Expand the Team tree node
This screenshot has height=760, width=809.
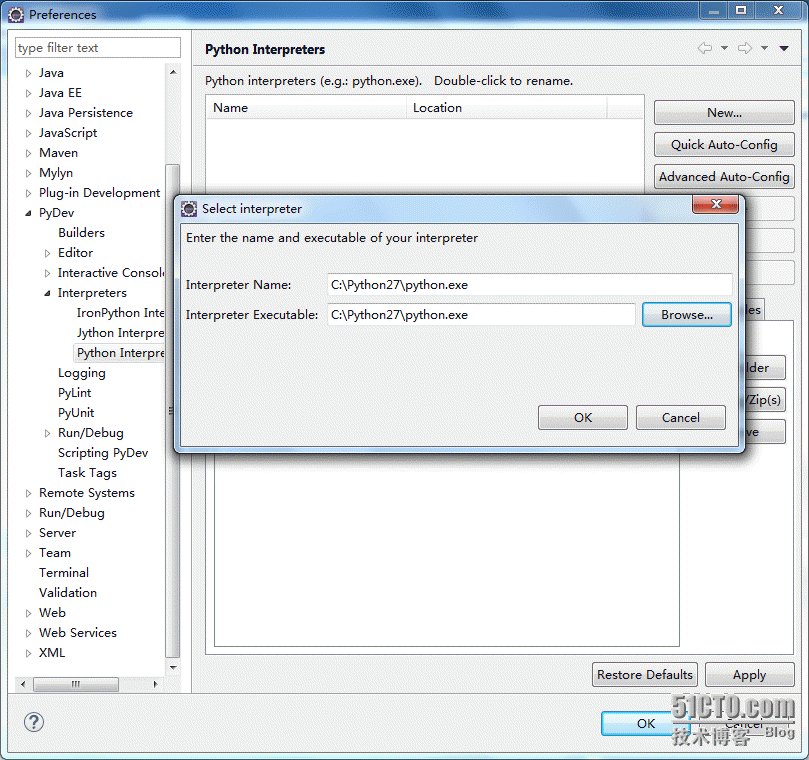[28, 554]
